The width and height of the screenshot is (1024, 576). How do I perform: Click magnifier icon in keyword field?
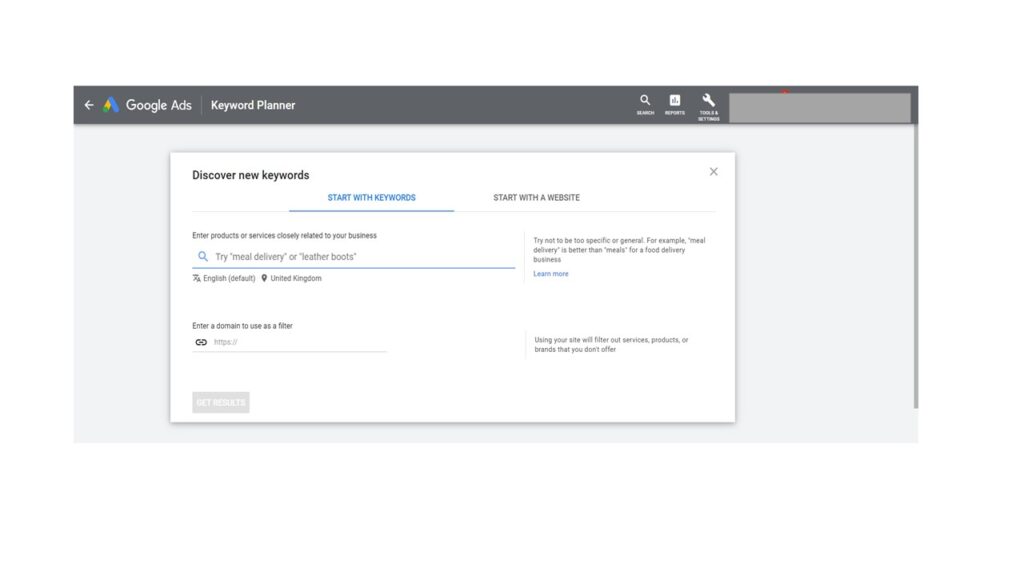click(x=203, y=257)
